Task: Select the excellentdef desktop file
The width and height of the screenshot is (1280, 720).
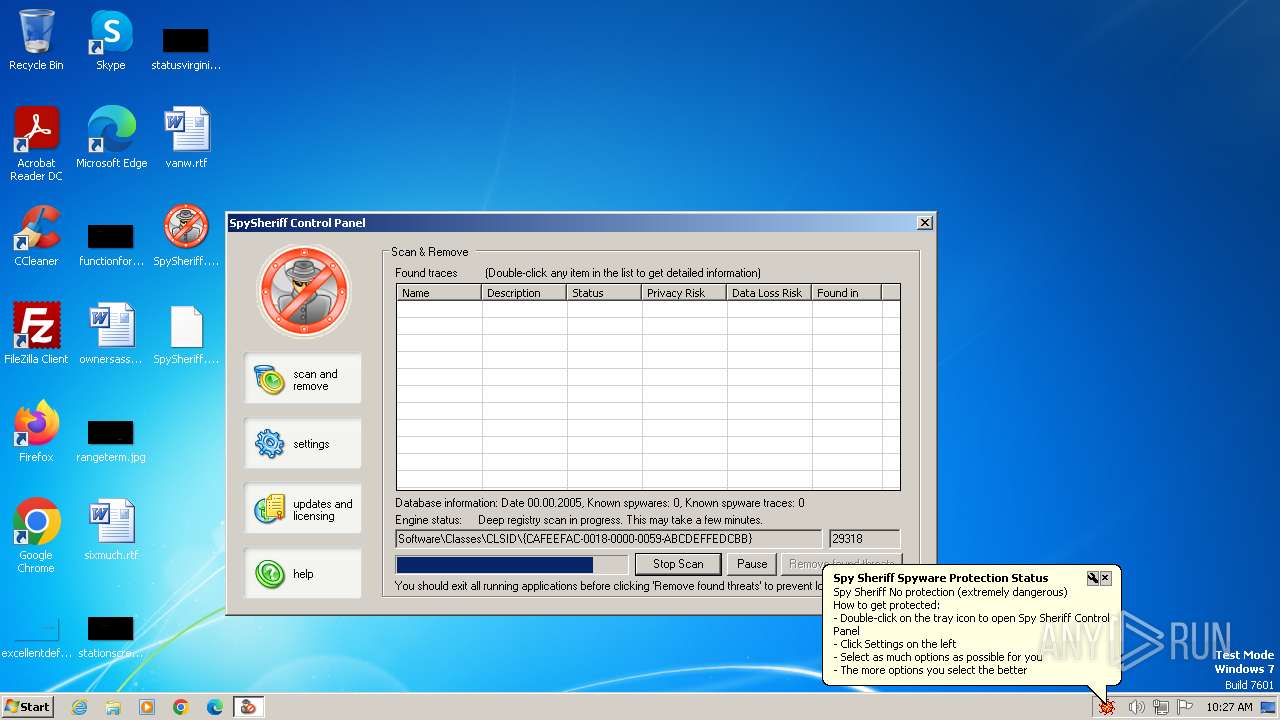Action: coord(36,636)
